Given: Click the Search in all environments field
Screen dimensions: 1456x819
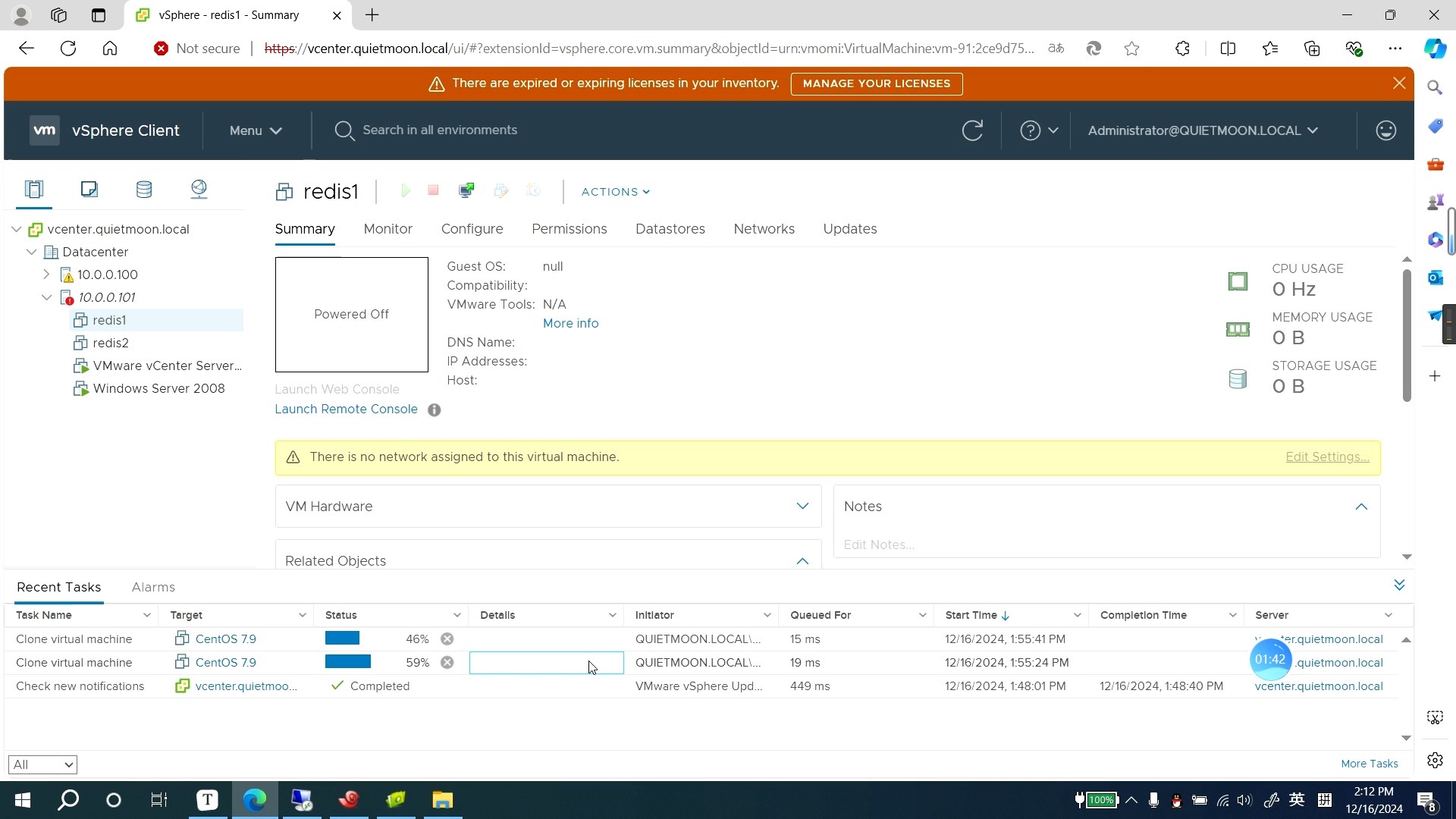Looking at the screenshot, I should [440, 130].
